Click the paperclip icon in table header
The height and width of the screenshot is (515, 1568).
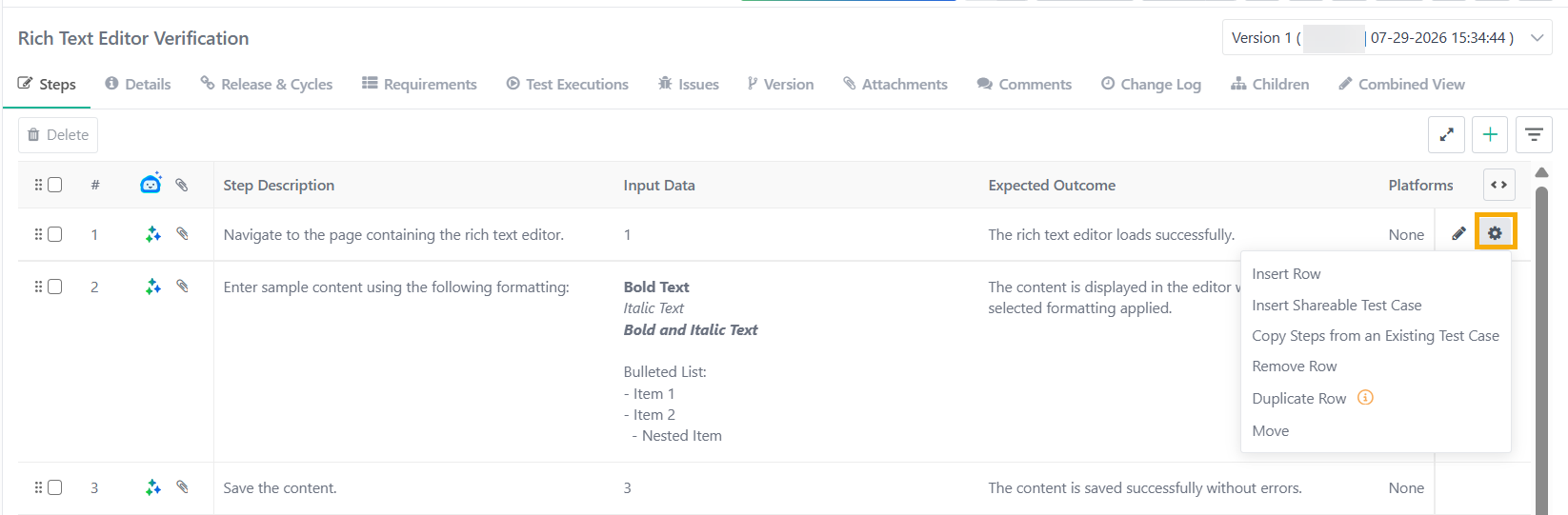(182, 185)
